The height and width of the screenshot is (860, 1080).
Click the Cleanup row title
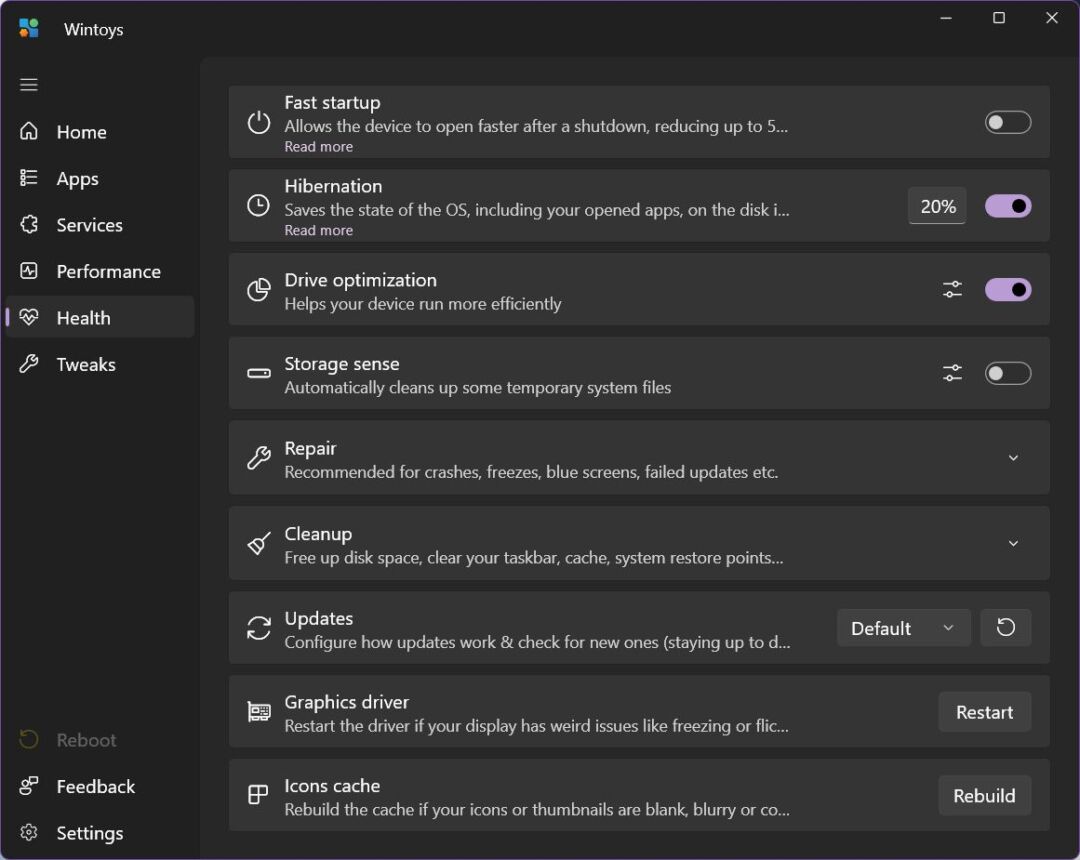318,533
